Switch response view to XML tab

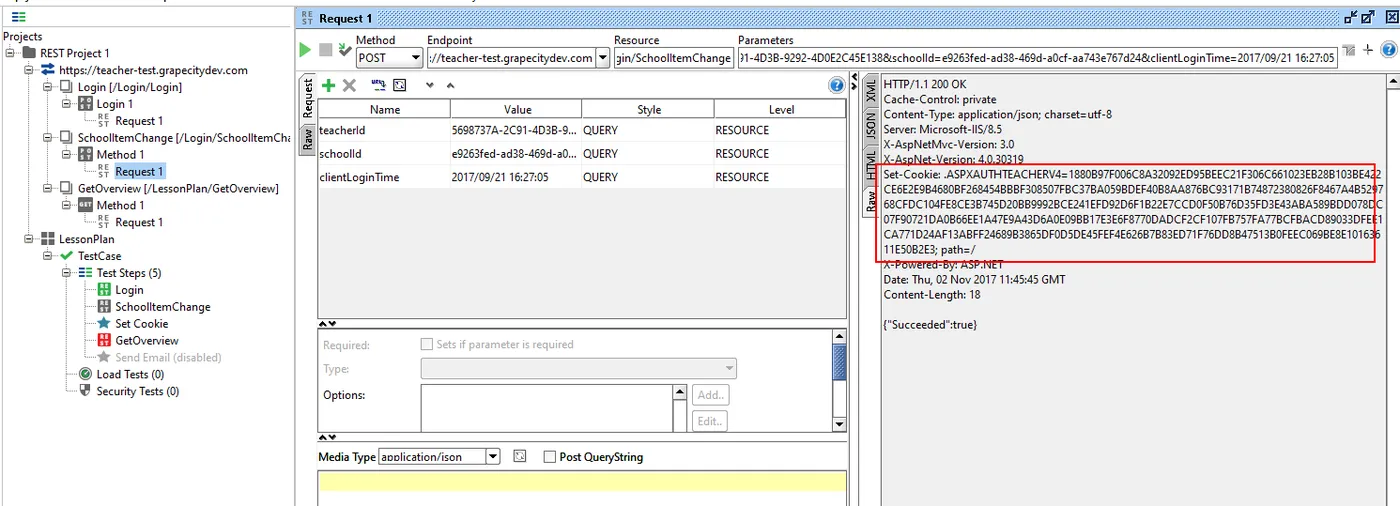(871, 93)
